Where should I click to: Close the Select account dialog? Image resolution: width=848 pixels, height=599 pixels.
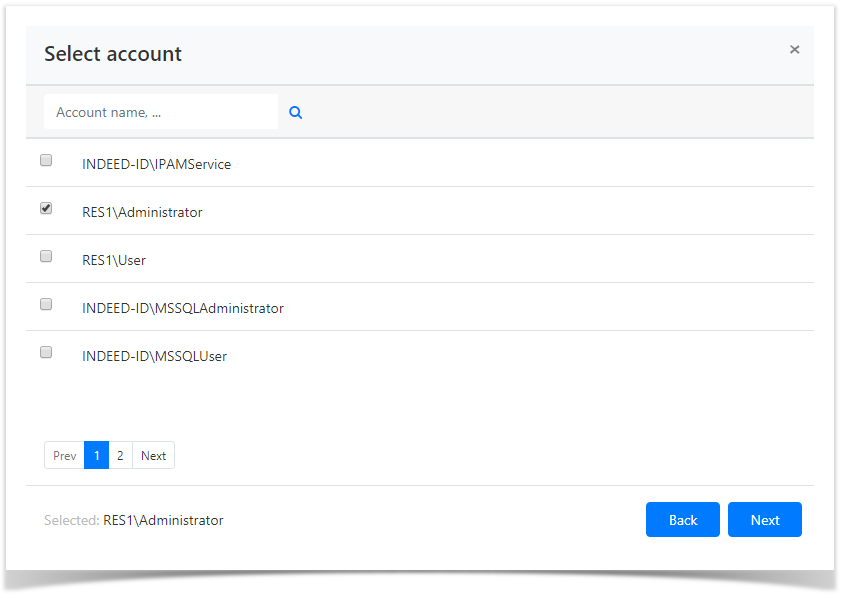(x=794, y=49)
